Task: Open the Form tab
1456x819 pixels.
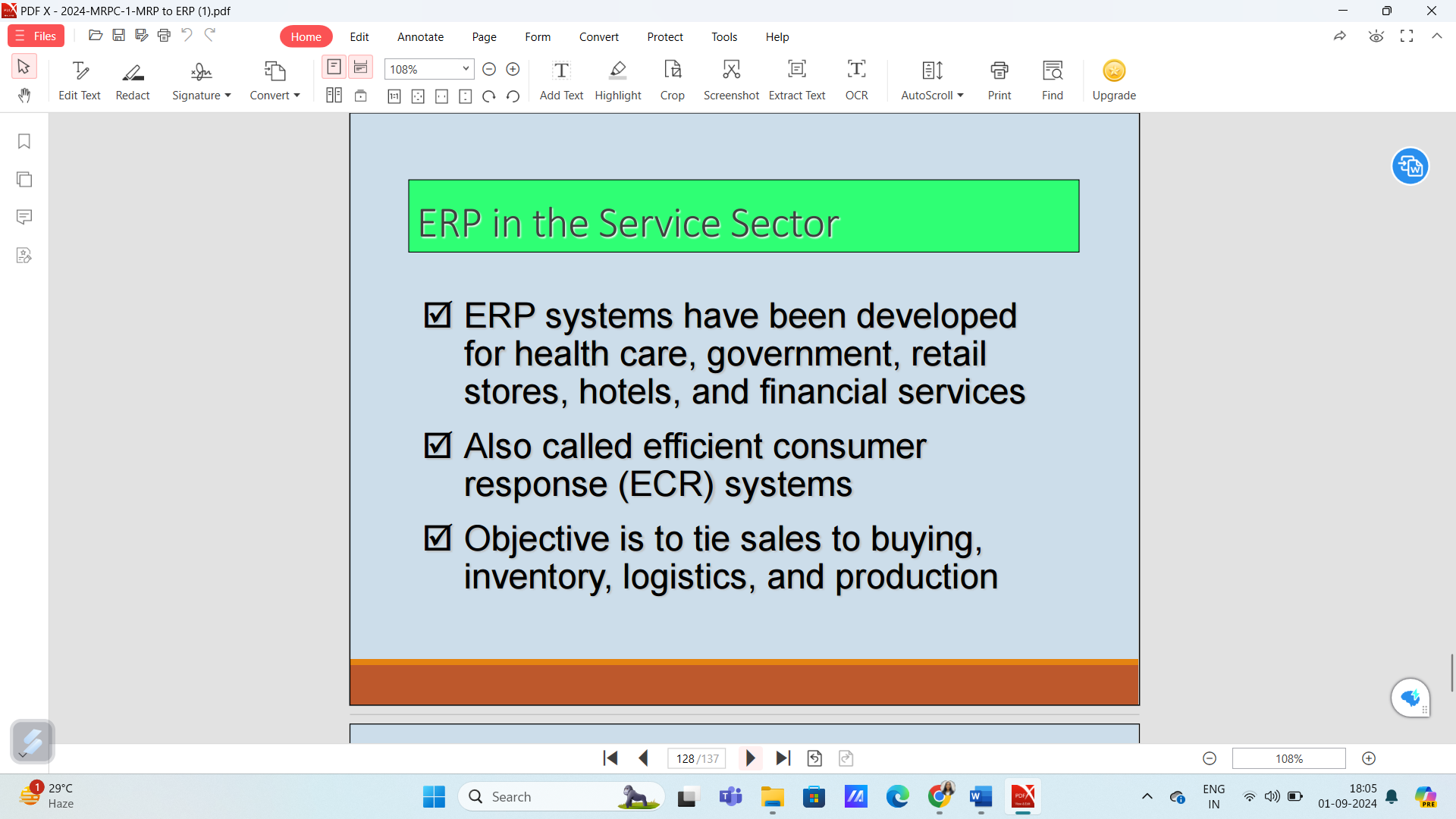Action: click(x=538, y=36)
